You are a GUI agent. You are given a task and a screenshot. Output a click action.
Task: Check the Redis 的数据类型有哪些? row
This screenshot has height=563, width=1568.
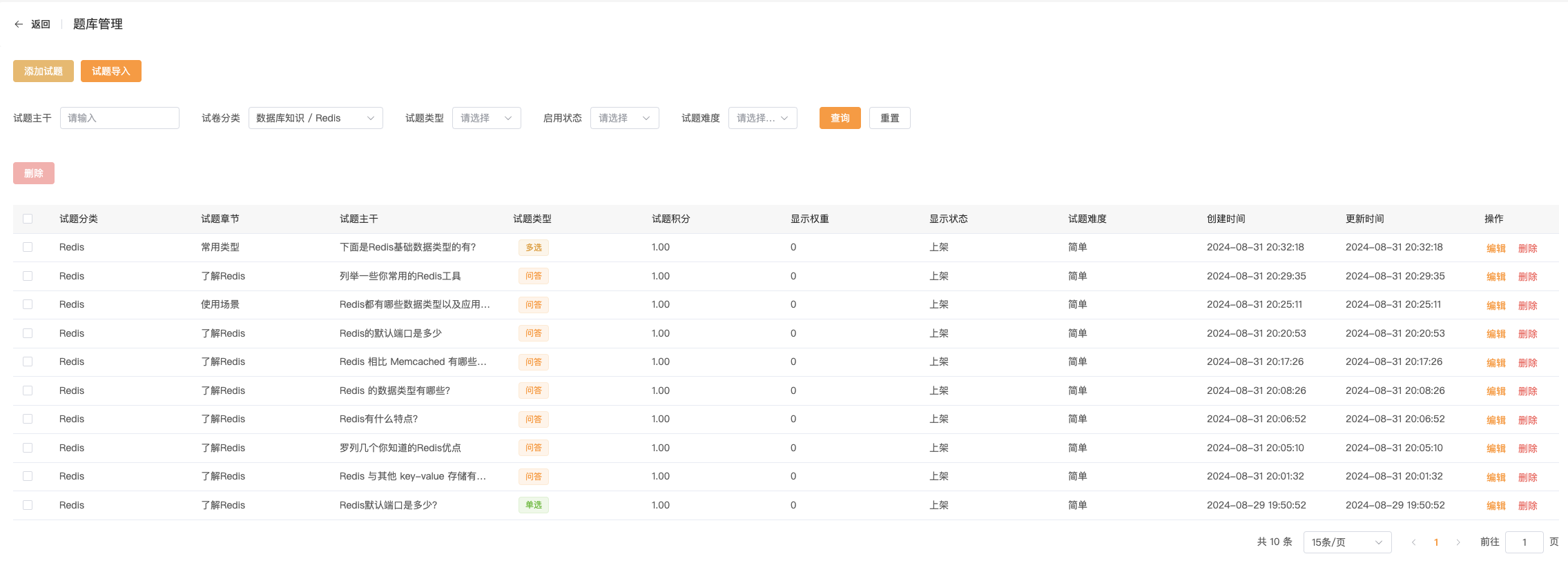point(28,391)
